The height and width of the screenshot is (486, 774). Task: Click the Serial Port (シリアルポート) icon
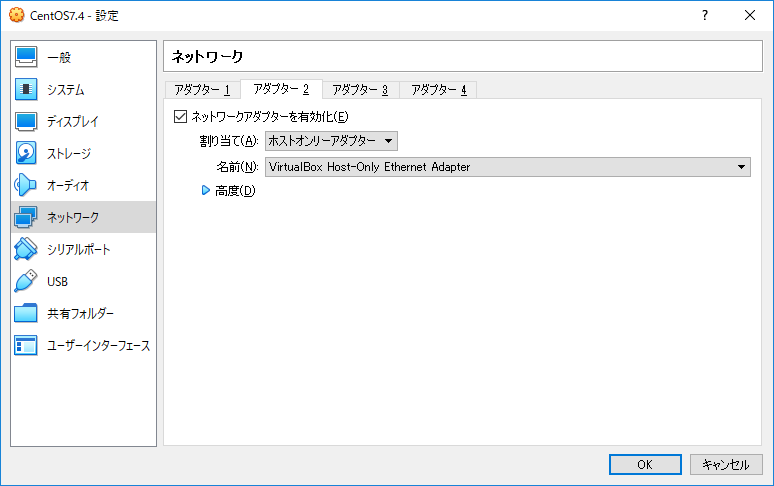(27, 250)
